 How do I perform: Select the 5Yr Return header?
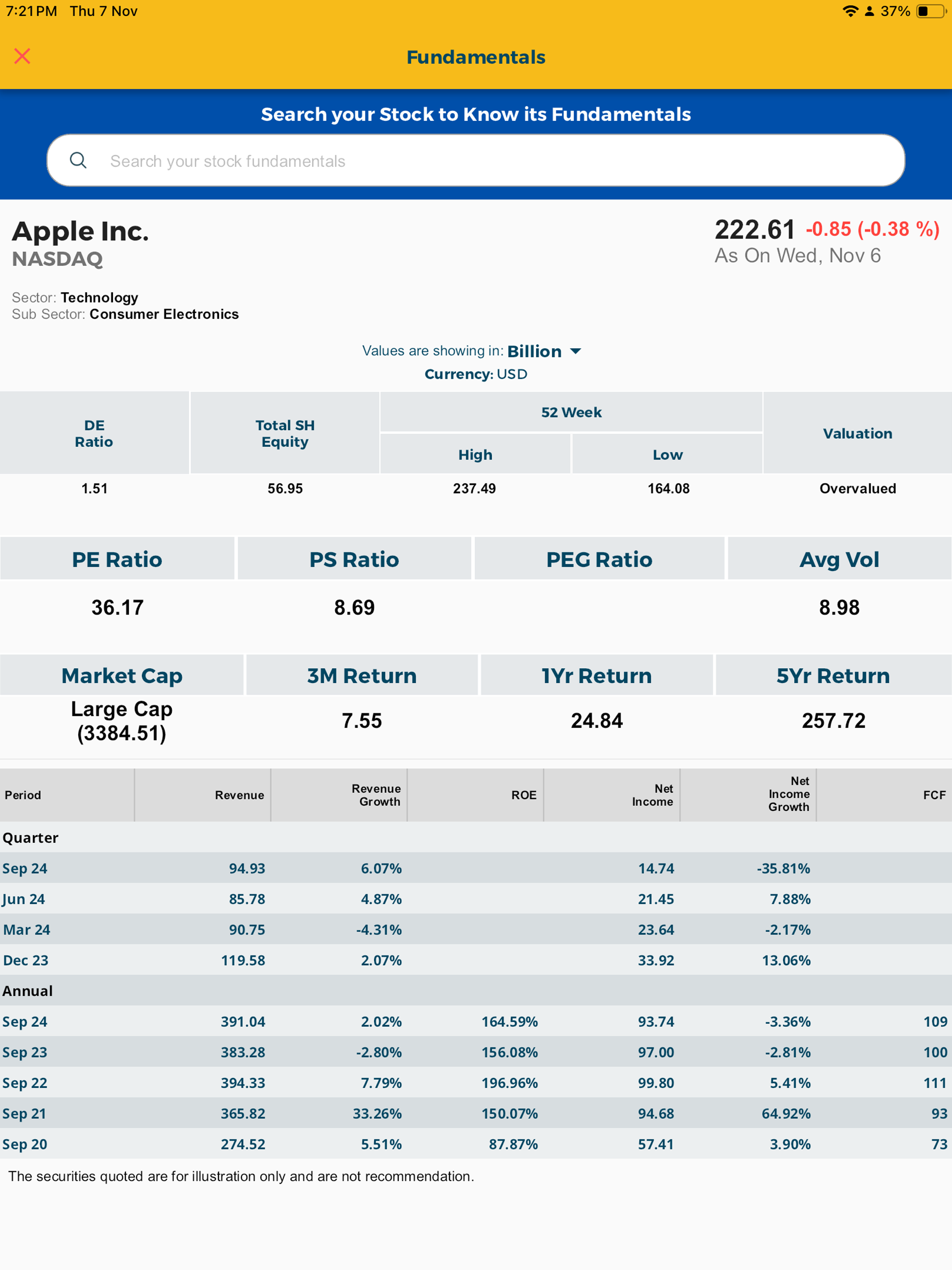click(833, 675)
